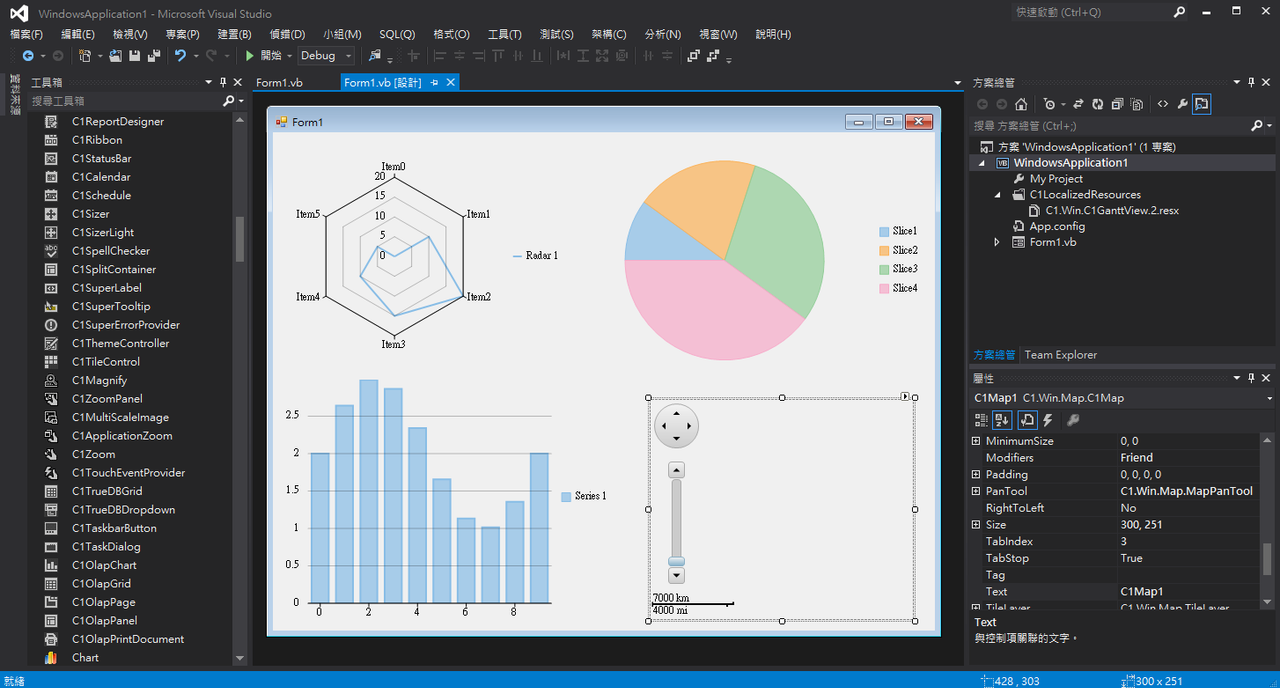Toggle the Properties page button in Properties panel
This screenshot has height=688, width=1280.
(1028, 420)
